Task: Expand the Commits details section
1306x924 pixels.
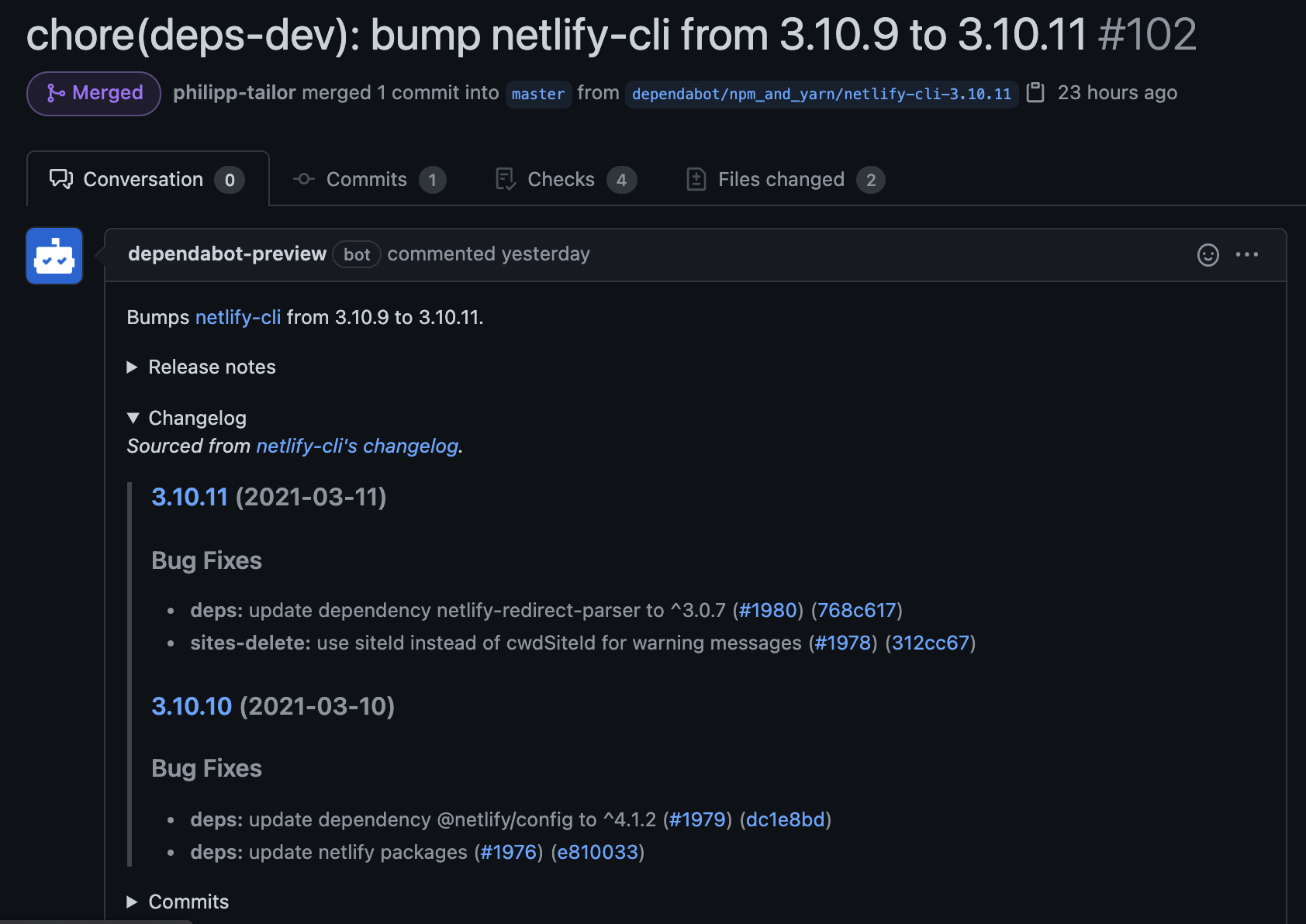Action: pos(178,902)
